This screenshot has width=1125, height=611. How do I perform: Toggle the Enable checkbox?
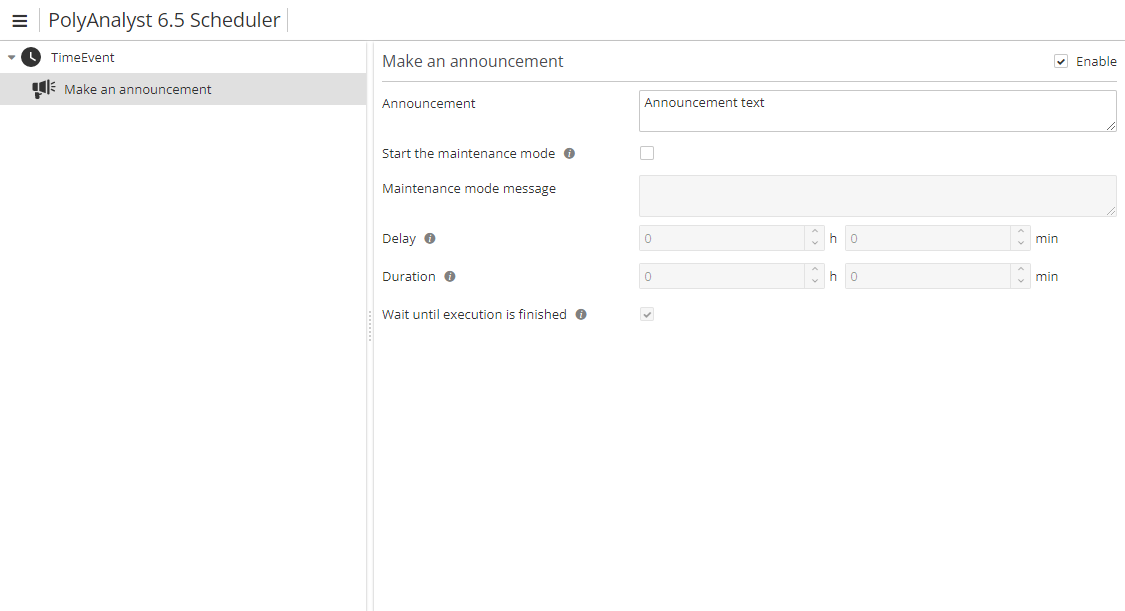tap(1061, 62)
